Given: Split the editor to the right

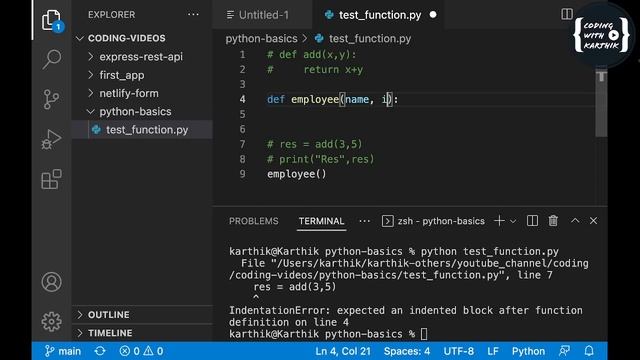Looking at the screenshot, I should pyautogui.click(x=567, y=14).
